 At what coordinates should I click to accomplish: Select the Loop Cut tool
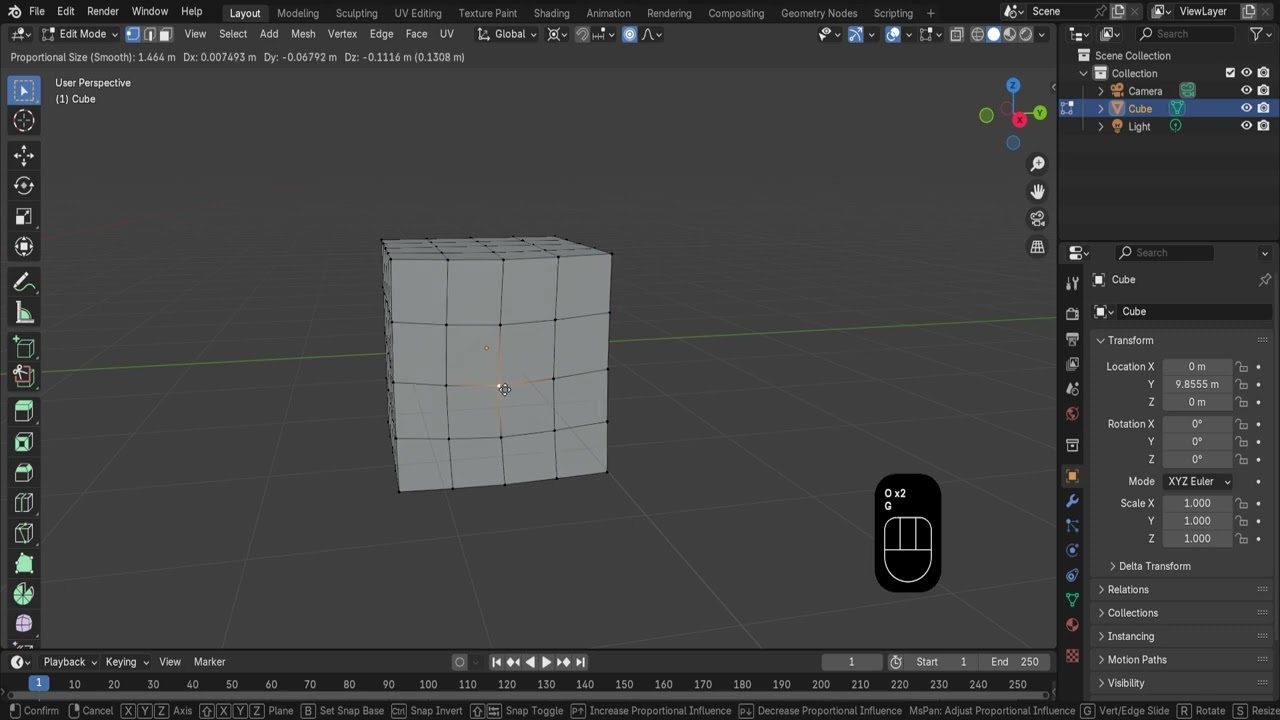24,502
